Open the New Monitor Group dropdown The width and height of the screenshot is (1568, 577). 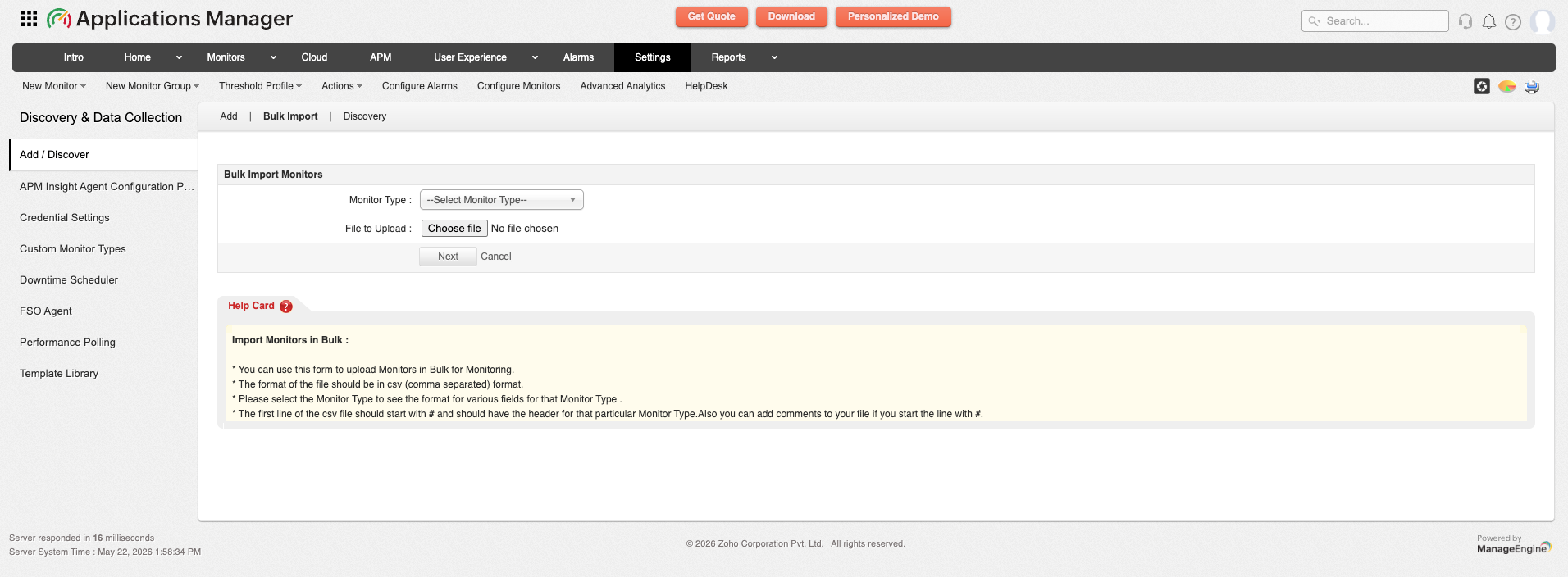pos(153,86)
